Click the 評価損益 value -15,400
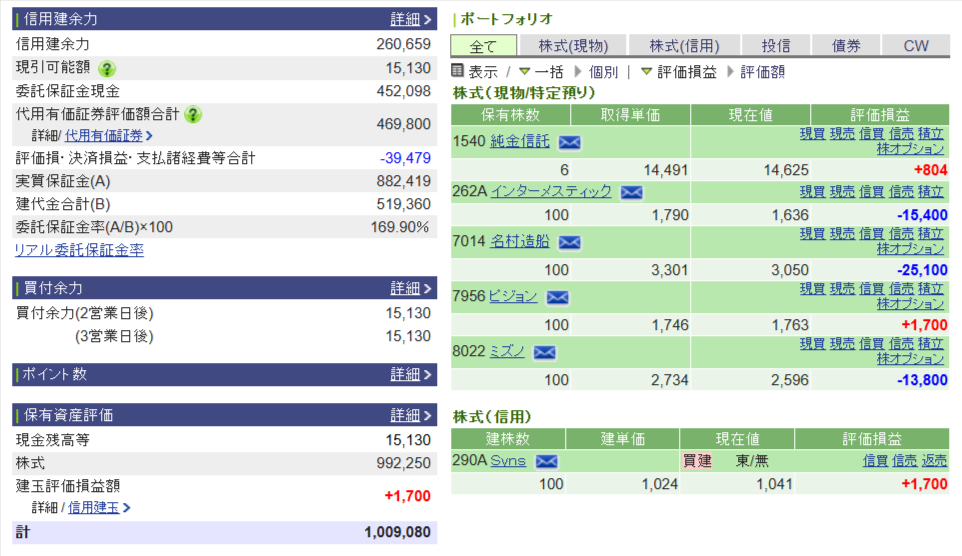Viewport: 962px width, 556px height. (x=922, y=215)
